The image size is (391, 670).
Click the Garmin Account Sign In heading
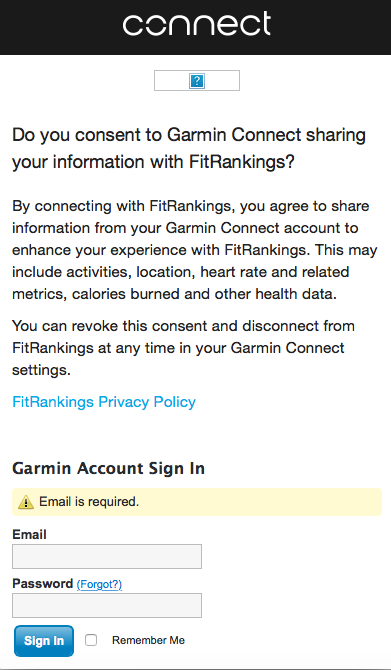(108, 468)
